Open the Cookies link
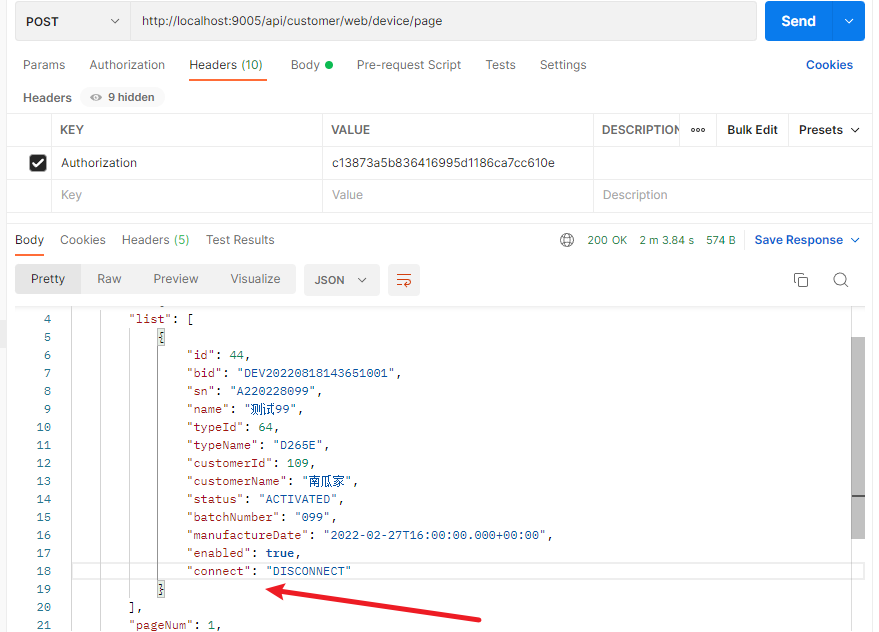Viewport: 879px width, 632px height. [x=829, y=65]
